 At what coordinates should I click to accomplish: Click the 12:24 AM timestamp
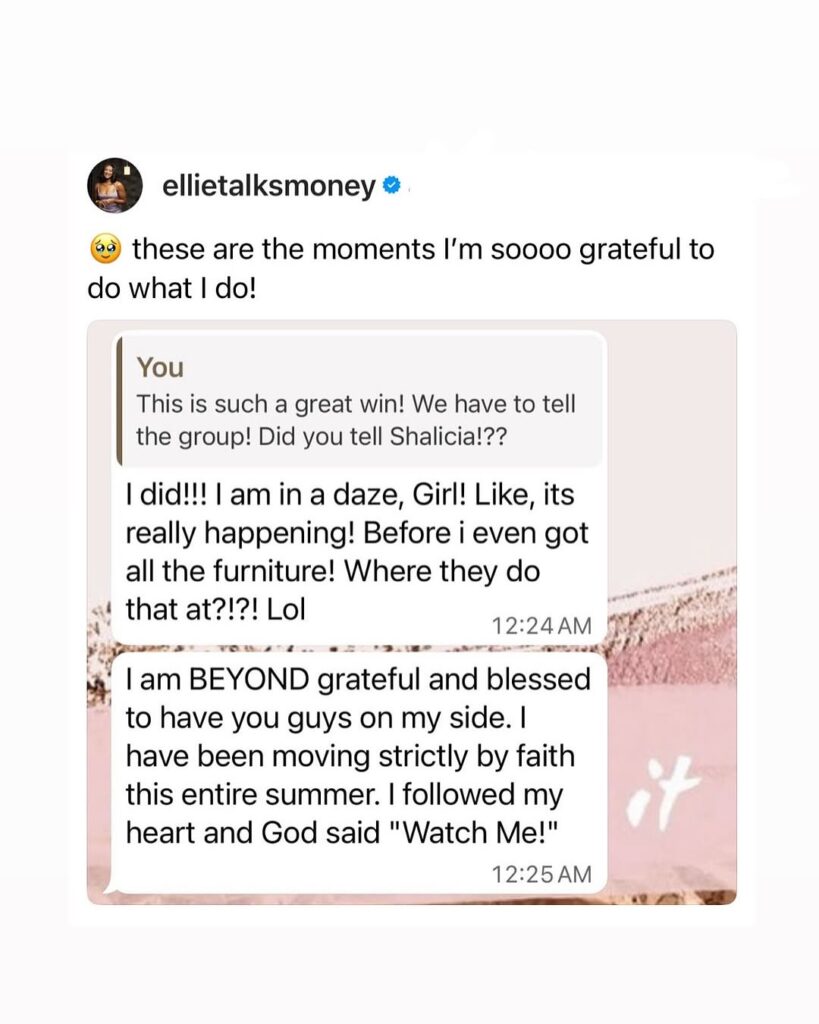[x=541, y=626]
